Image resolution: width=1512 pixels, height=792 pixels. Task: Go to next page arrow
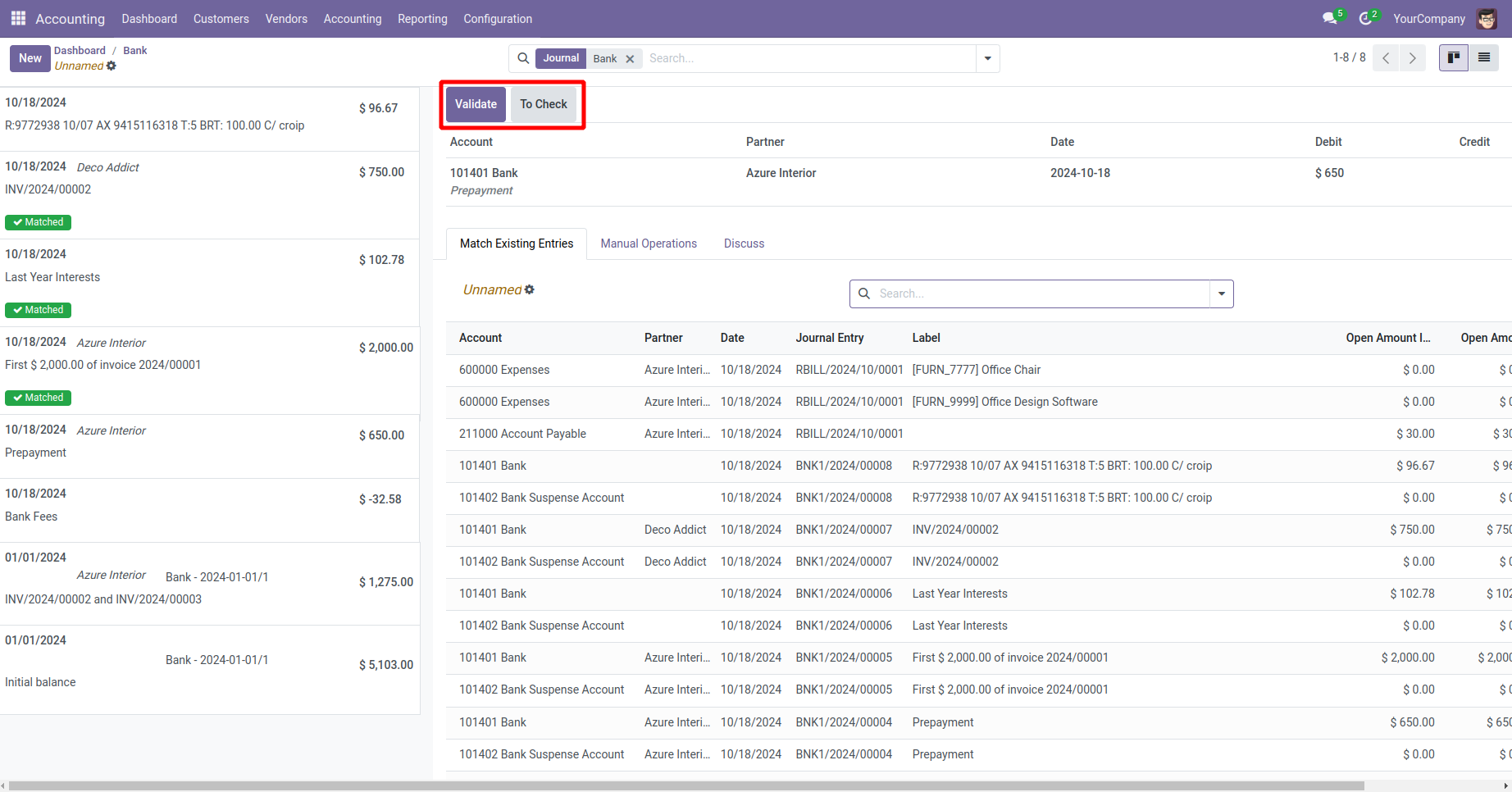(x=1413, y=58)
